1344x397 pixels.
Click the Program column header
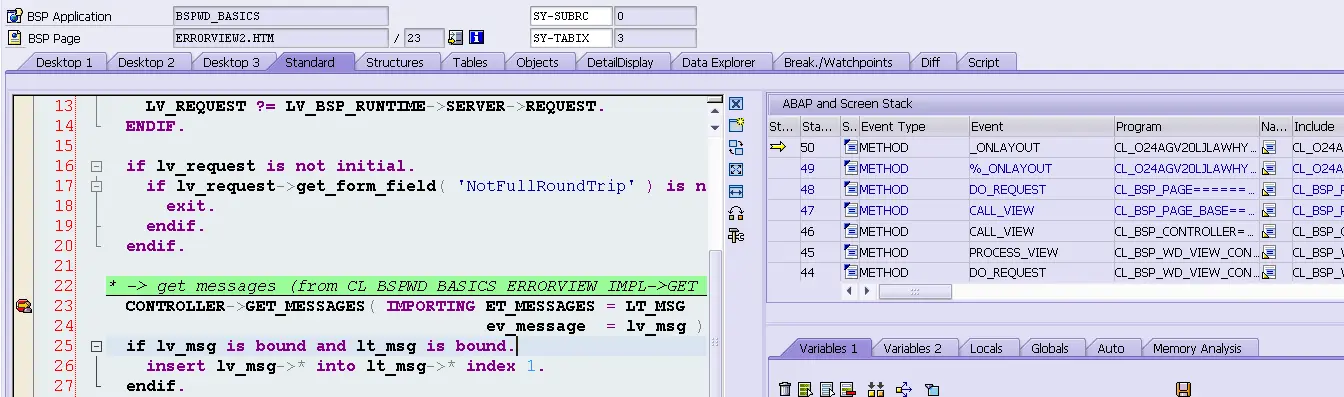[x=1186, y=126]
